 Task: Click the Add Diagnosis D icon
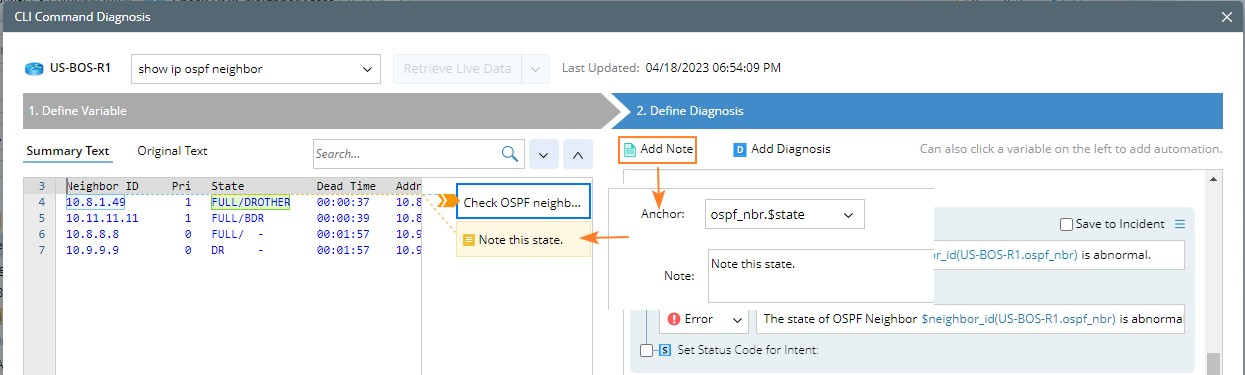coord(740,150)
